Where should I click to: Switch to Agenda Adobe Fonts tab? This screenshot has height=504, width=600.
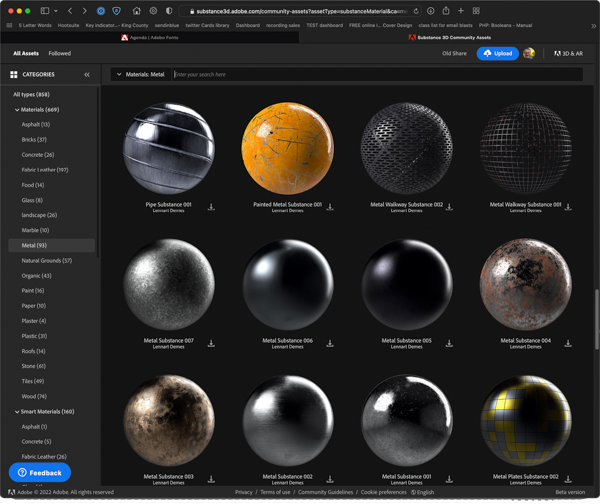150,38
